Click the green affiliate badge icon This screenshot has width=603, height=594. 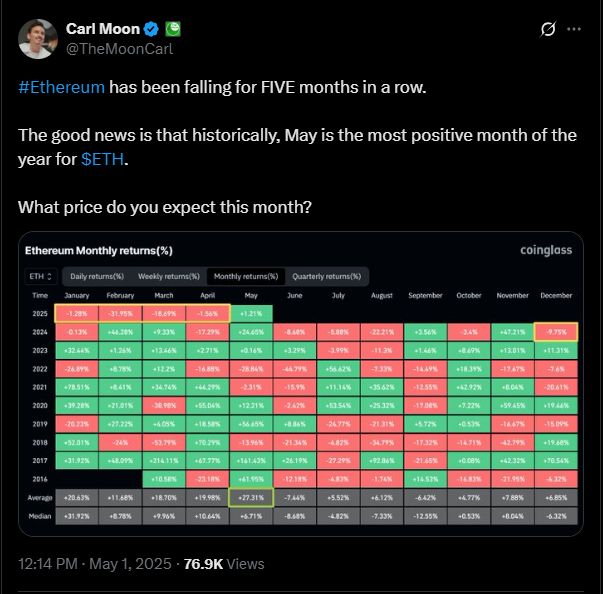click(x=172, y=28)
